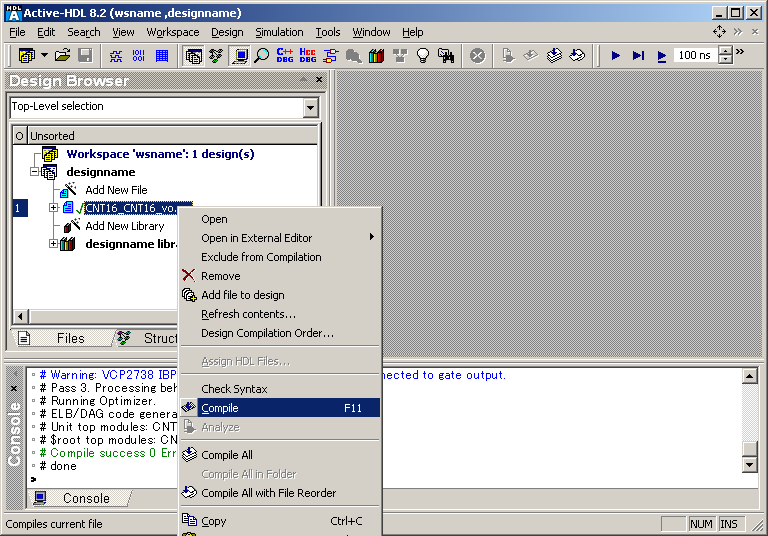Select Workspace 'wsname' tree item

click(x=160, y=154)
